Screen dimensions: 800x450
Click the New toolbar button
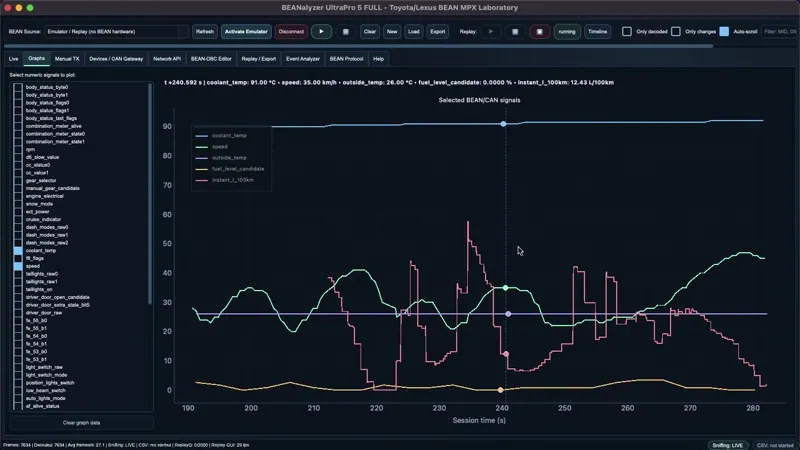coord(392,32)
